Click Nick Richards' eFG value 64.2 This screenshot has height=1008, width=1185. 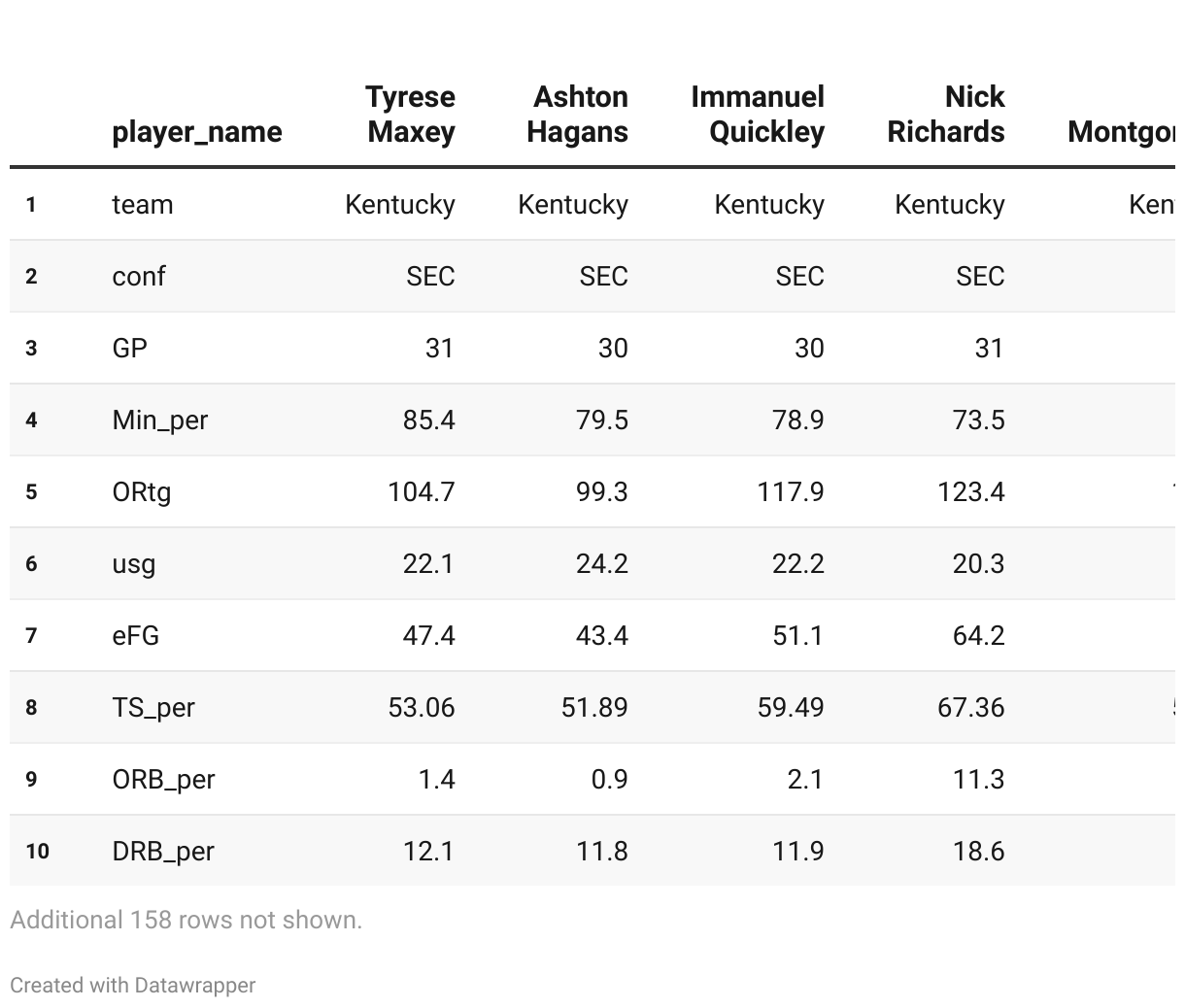[978, 636]
